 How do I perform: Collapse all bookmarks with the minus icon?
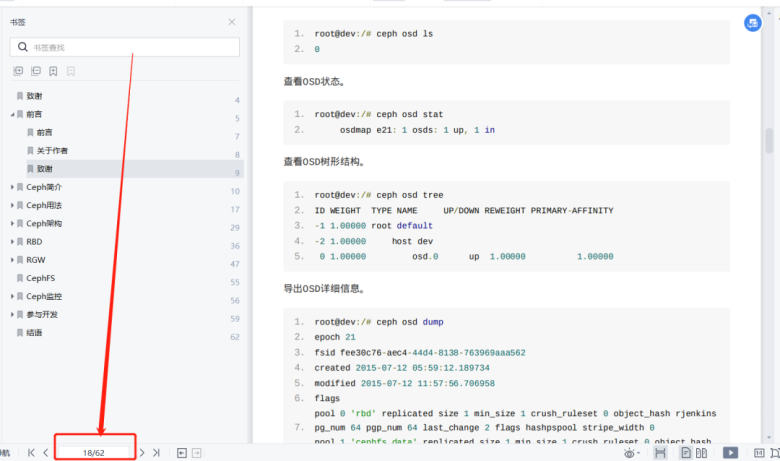click(36, 71)
